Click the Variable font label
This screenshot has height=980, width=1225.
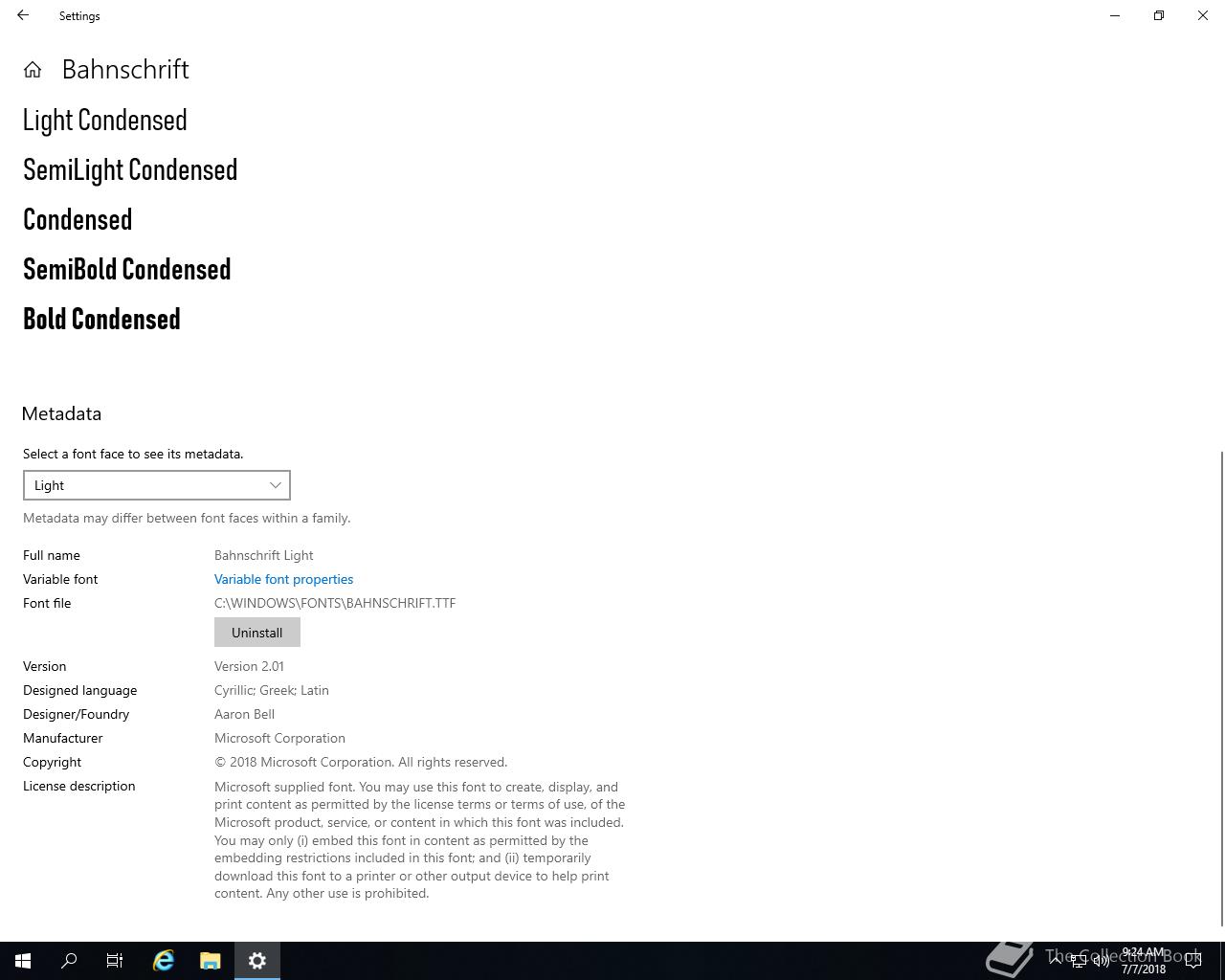point(60,579)
